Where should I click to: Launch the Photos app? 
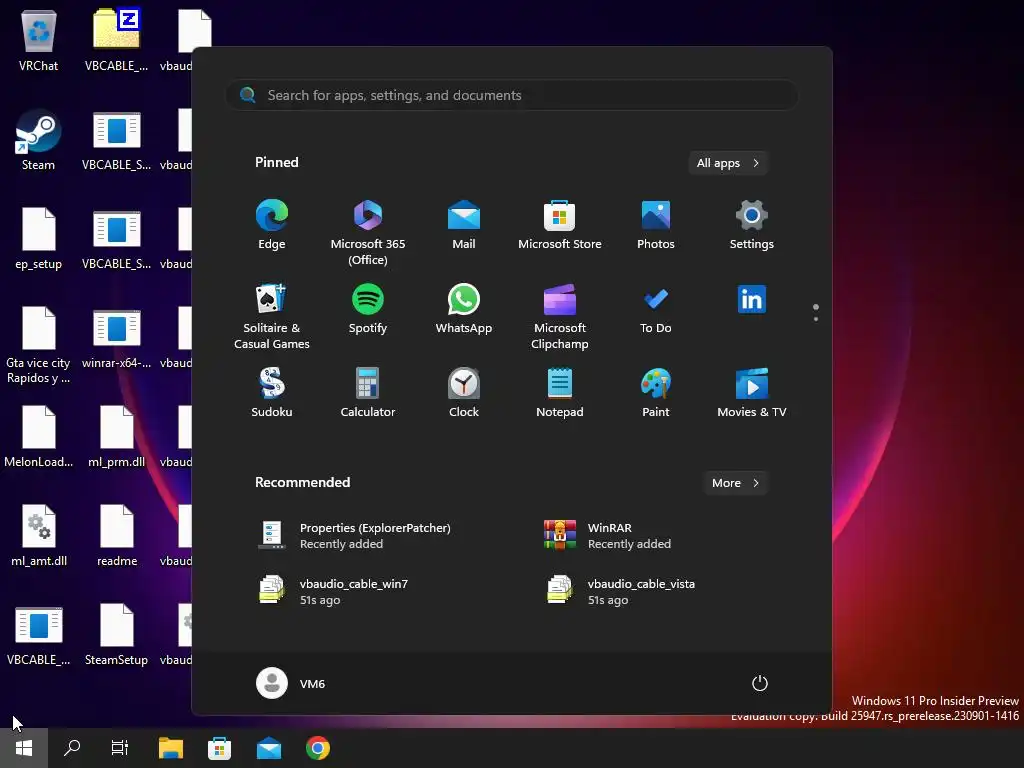(656, 225)
